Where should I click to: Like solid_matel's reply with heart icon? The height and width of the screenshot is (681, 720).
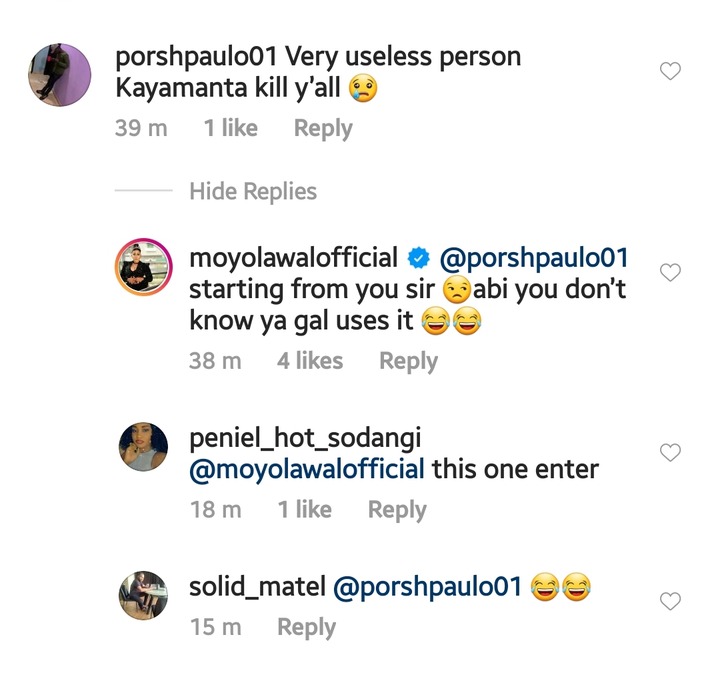point(671,600)
